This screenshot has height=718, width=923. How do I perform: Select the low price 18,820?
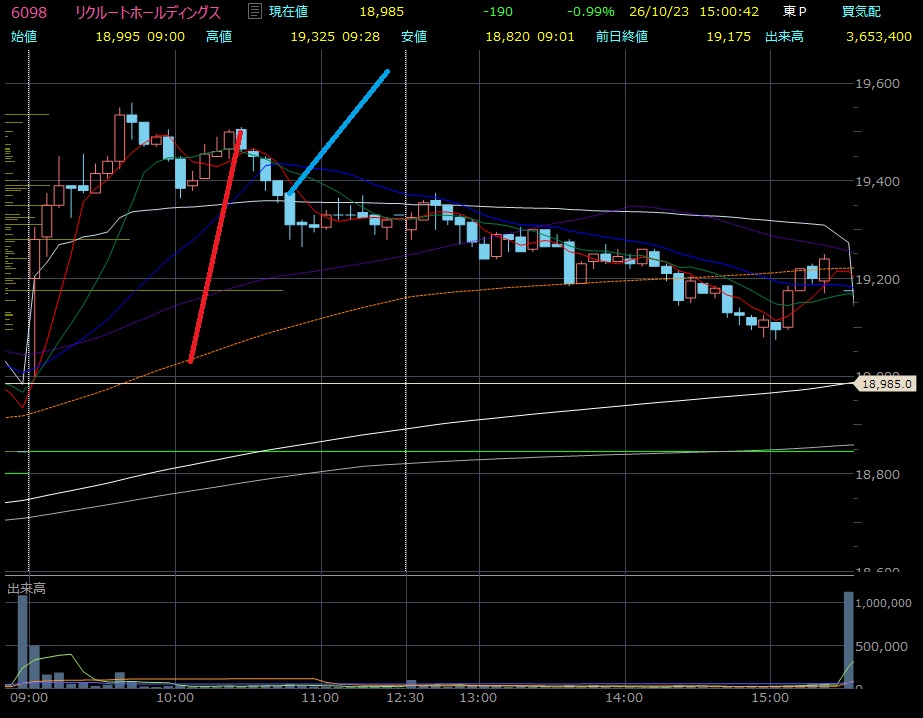pos(507,36)
